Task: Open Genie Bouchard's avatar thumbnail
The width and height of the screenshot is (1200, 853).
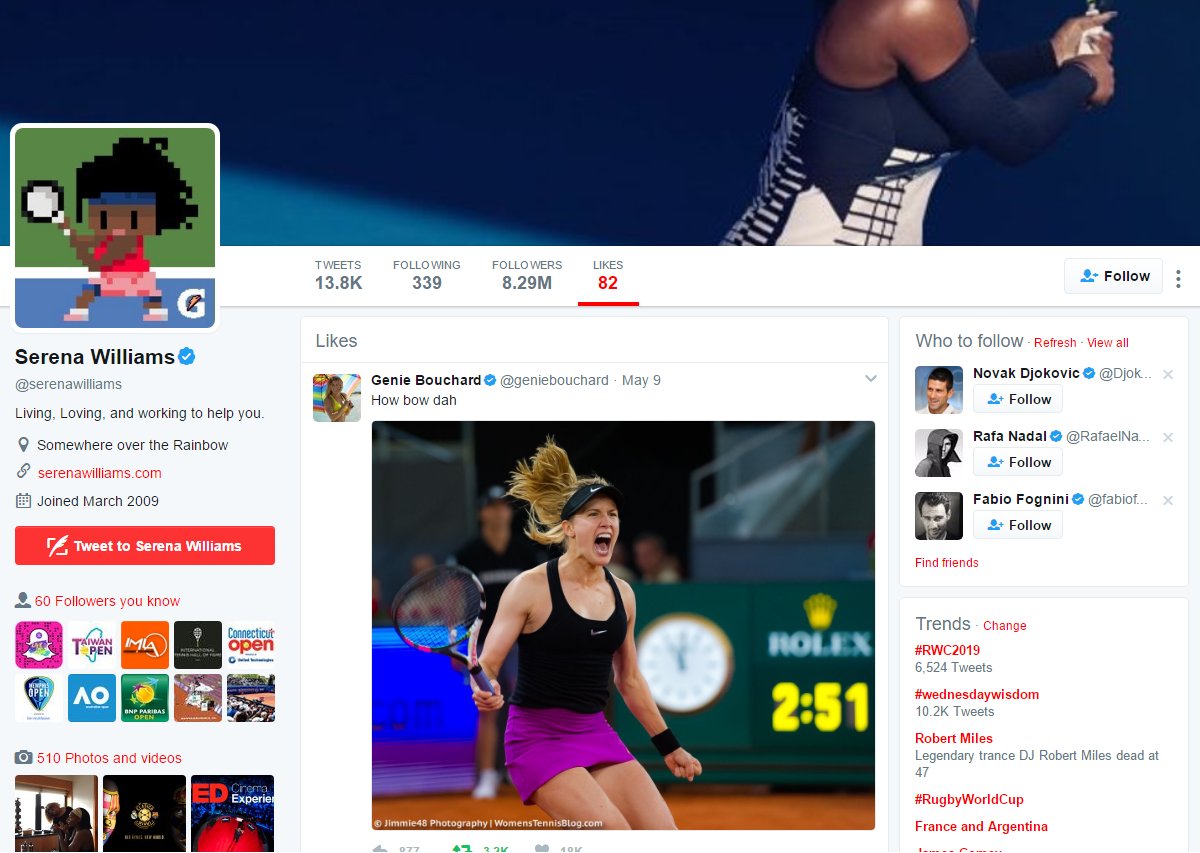Action: [x=337, y=397]
